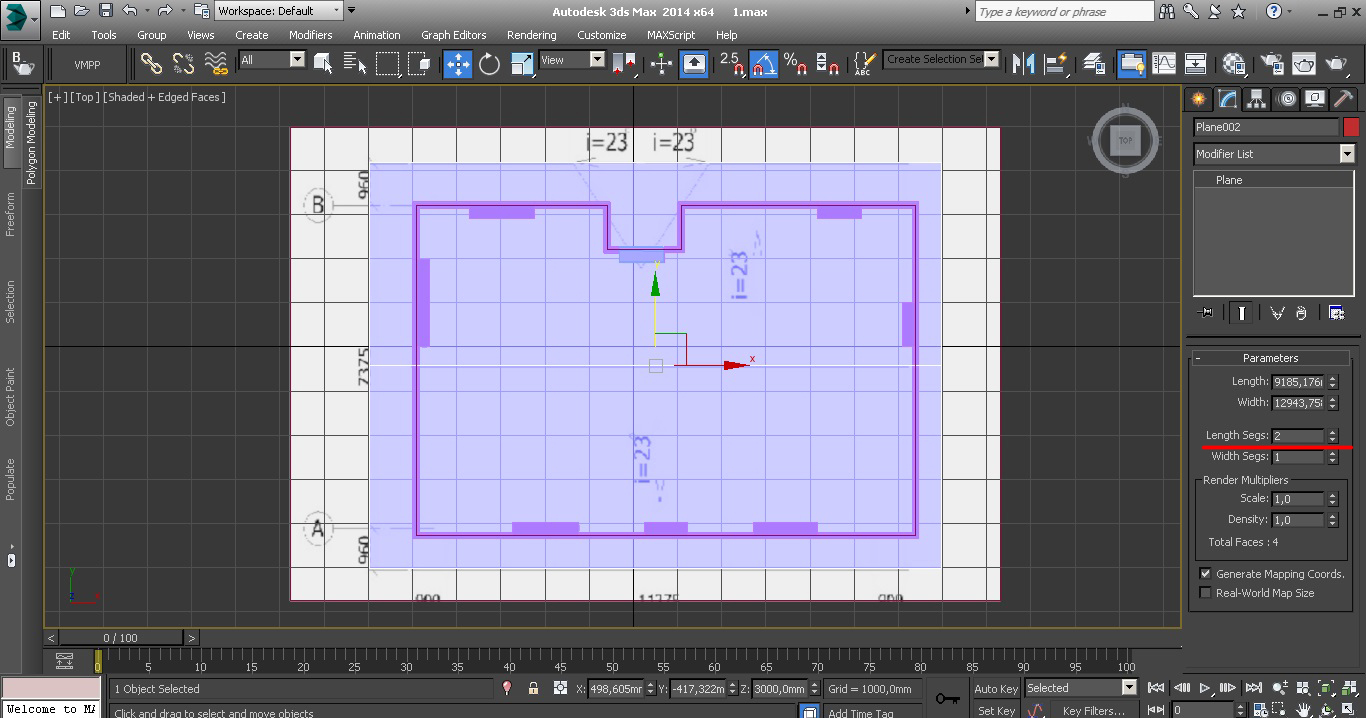
Task: Open the Mirror tool
Action: pos(1023,64)
